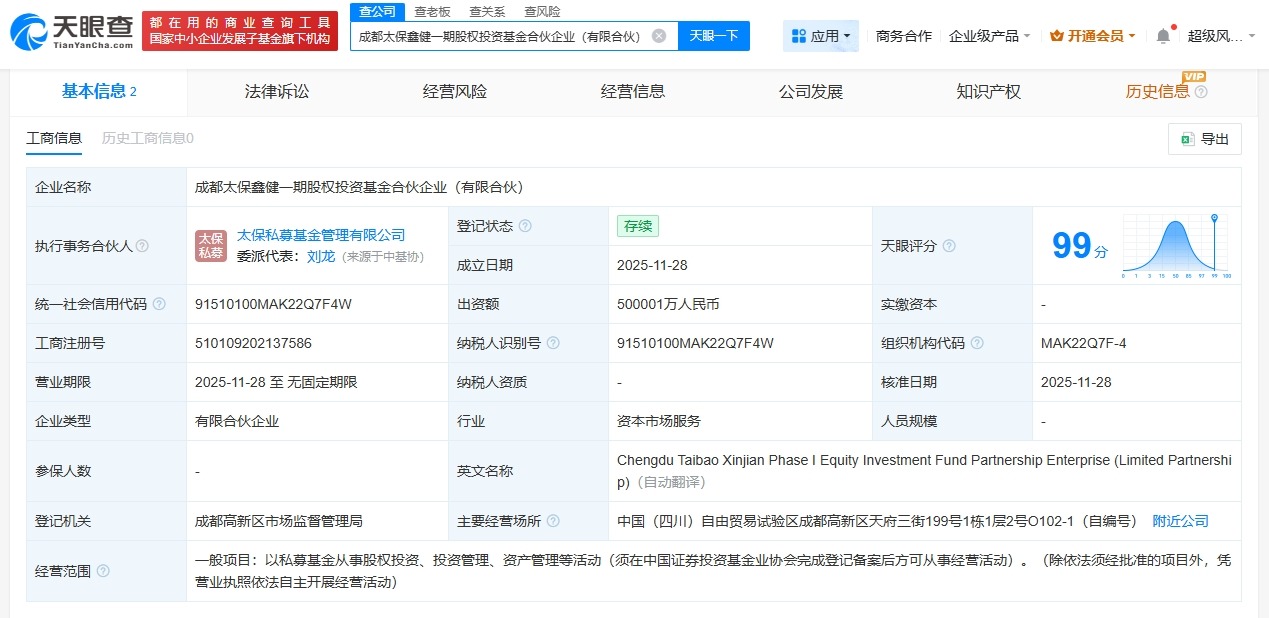Click the Excel icon in the 导出 button

tap(1187, 139)
